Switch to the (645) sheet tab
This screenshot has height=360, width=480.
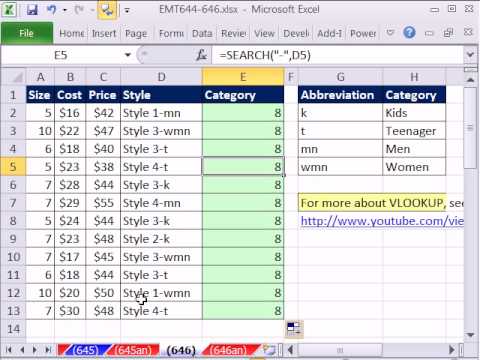click(85, 350)
